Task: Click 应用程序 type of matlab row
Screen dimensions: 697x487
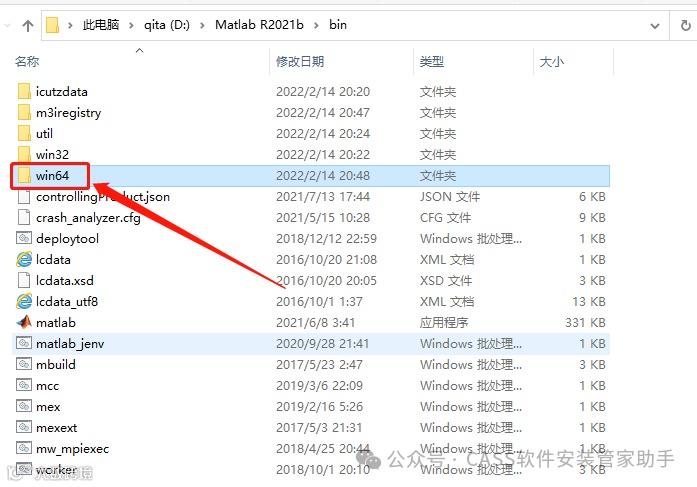Action: pyautogui.click(x=444, y=322)
